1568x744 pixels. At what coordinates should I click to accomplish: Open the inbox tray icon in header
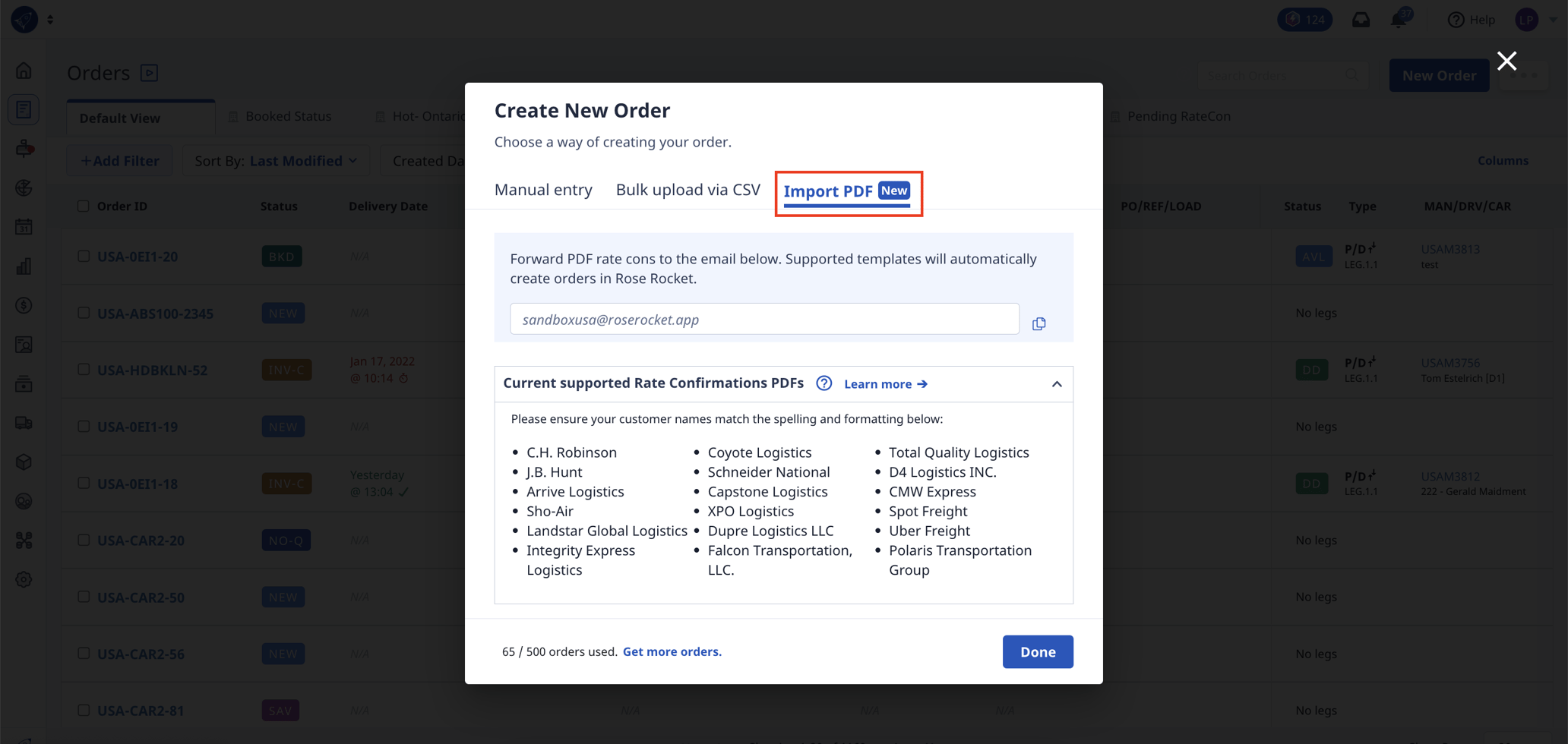pos(1361,20)
